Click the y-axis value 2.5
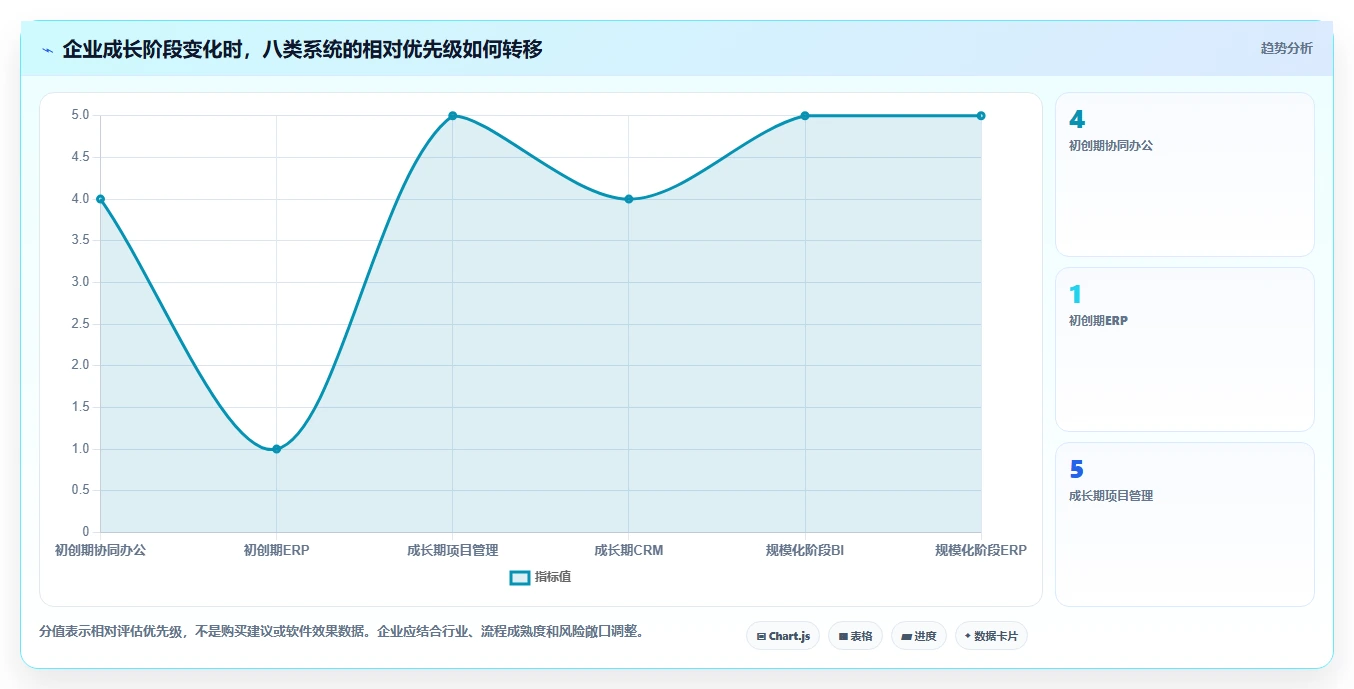1354x689 pixels. pyautogui.click(x=80, y=324)
